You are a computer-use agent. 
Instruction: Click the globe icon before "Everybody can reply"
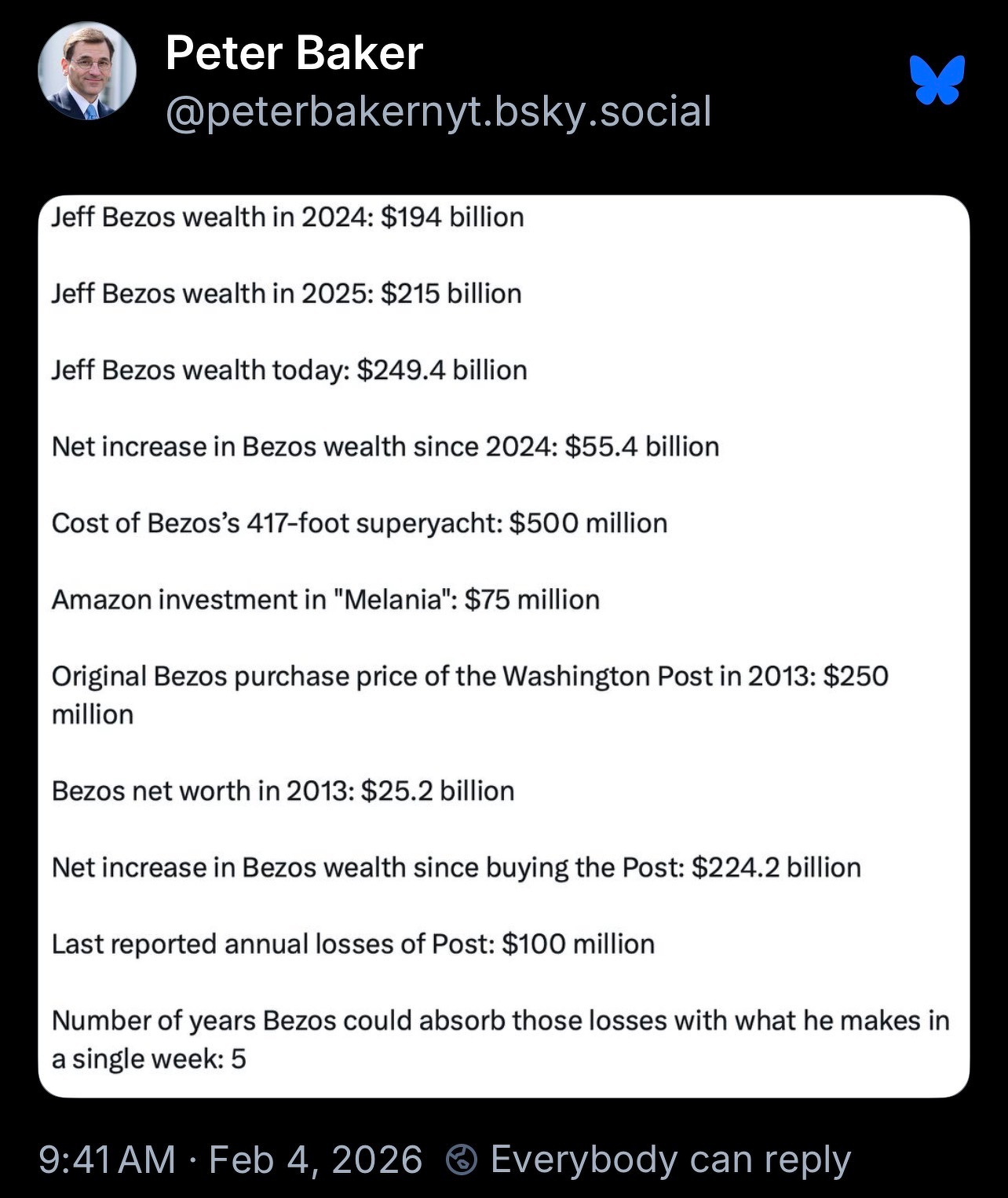(x=462, y=1160)
